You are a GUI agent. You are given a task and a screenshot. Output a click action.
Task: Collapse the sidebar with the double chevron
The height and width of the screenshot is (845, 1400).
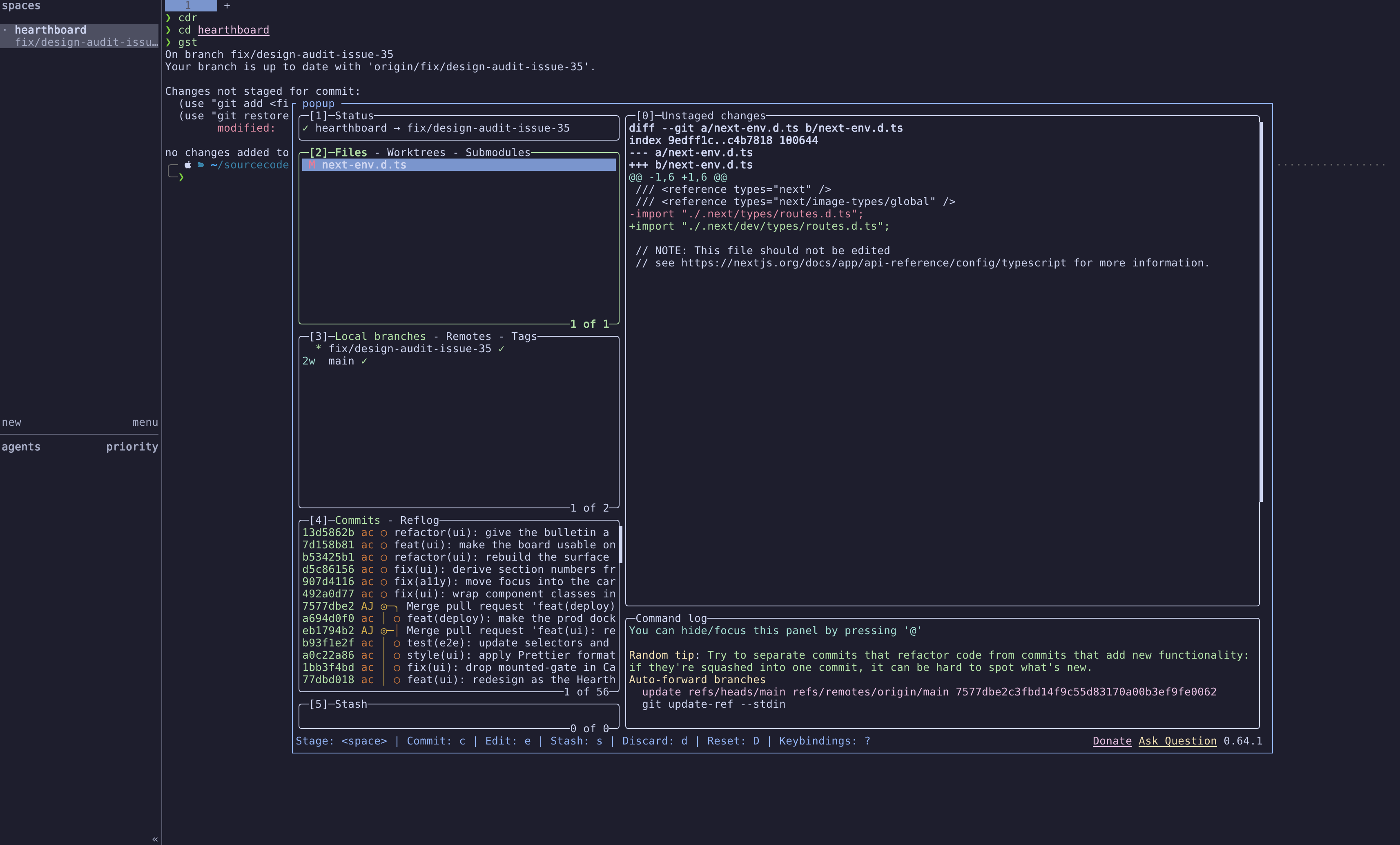[154, 839]
